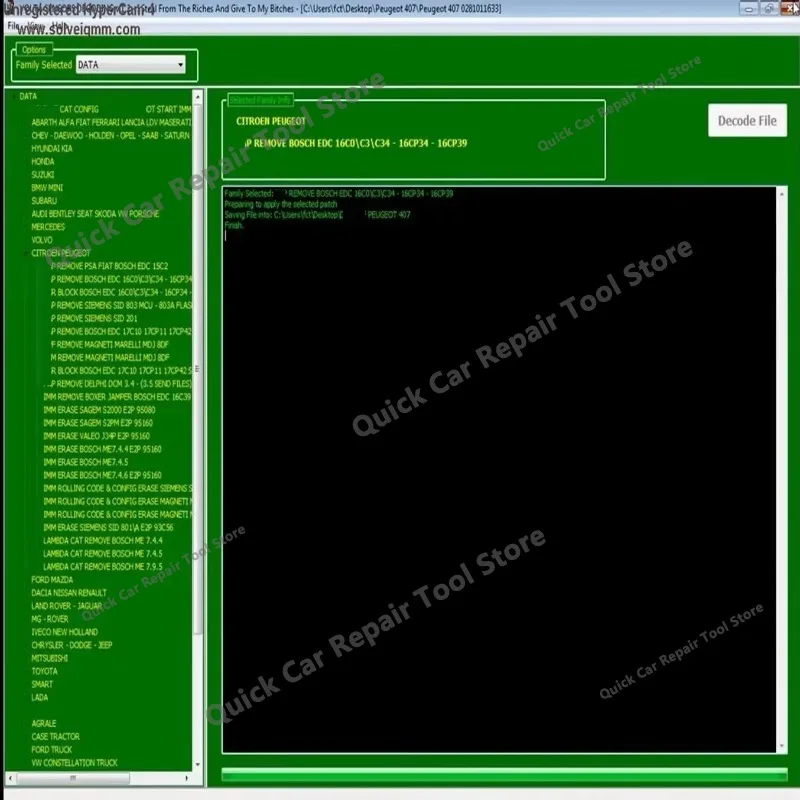
Task: Open the Family Selected dropdown showing DATA
Action: [130, 65]
